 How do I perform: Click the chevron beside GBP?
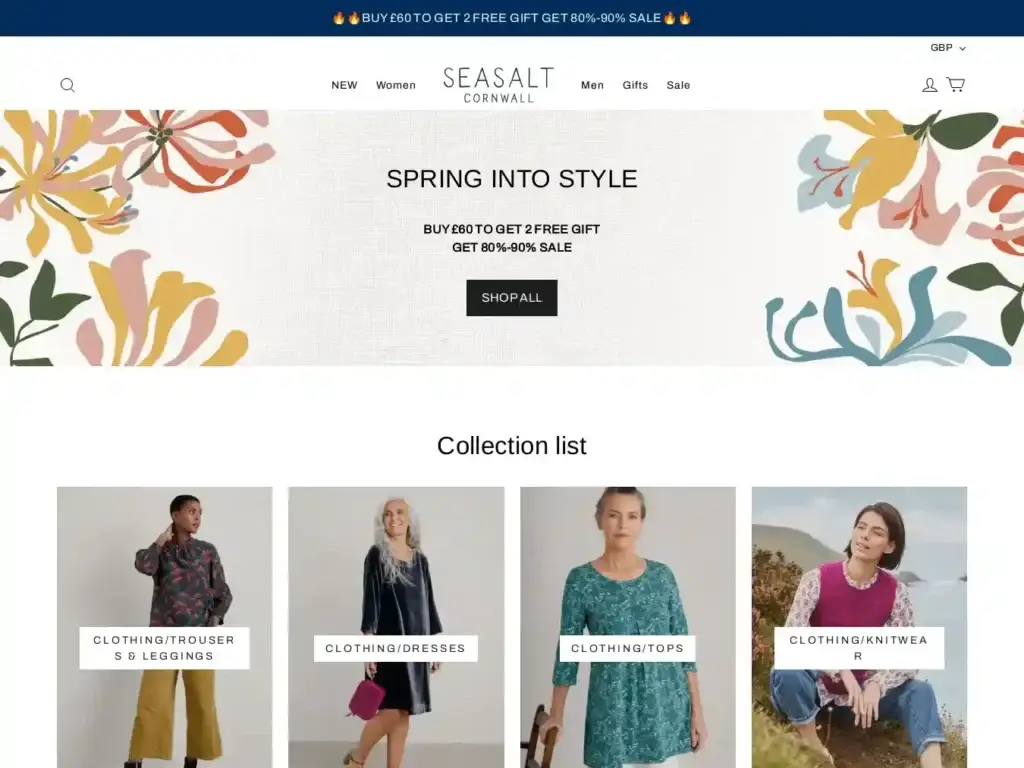[962, 48]
